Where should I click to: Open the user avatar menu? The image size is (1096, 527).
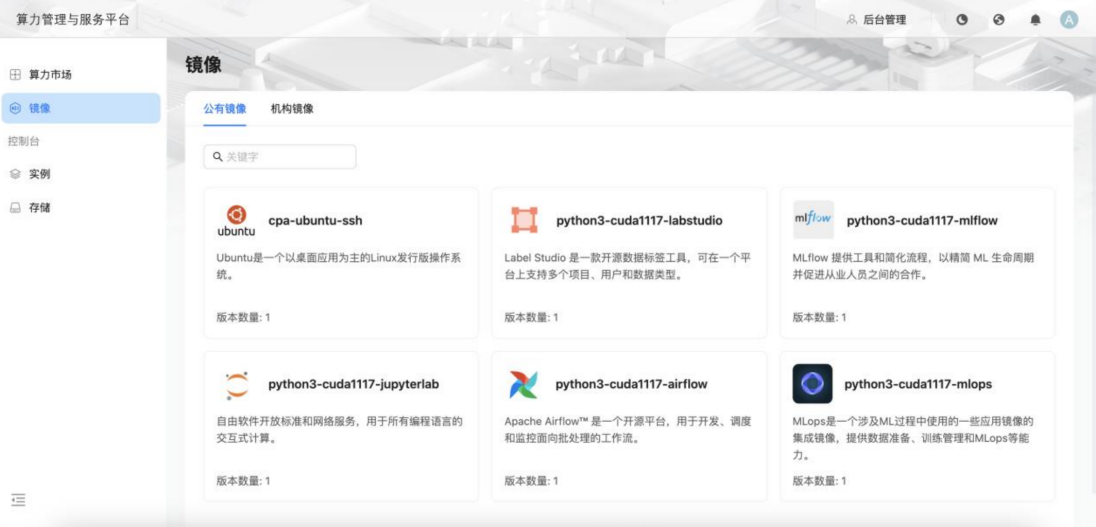point(1069,19)
